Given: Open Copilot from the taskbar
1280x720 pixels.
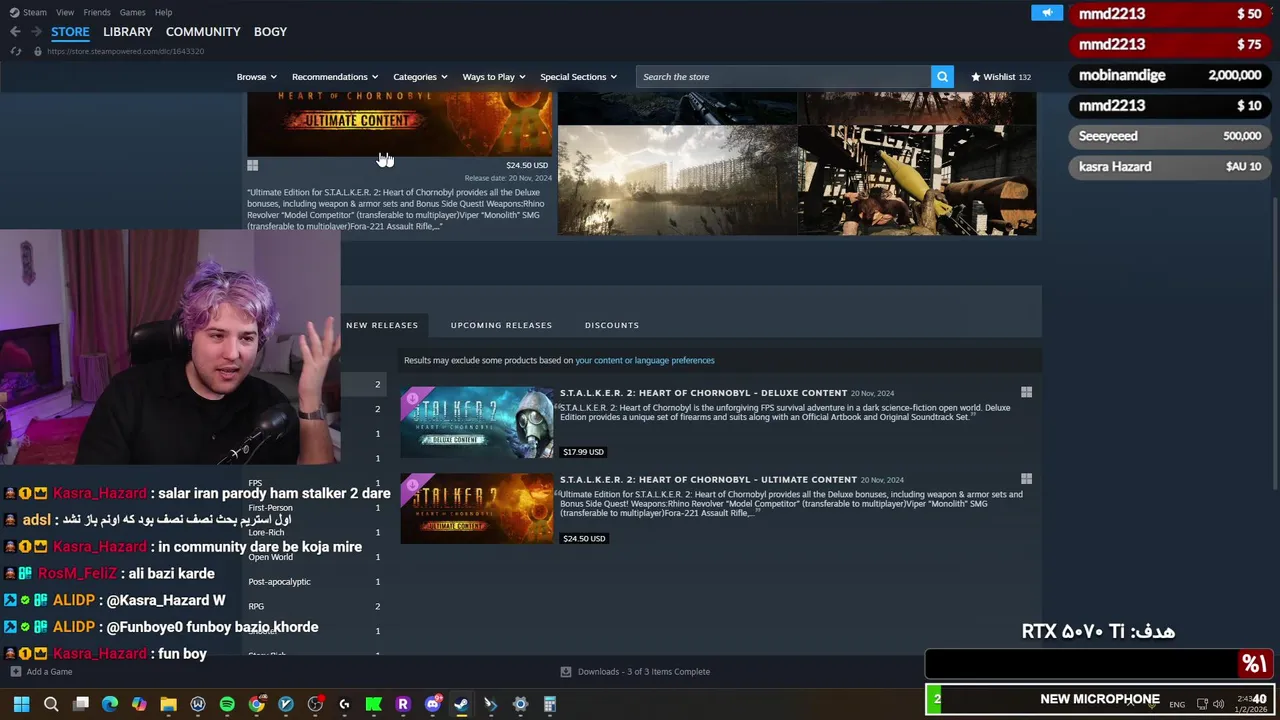Looking at the screenshot, I should [139, 704].
